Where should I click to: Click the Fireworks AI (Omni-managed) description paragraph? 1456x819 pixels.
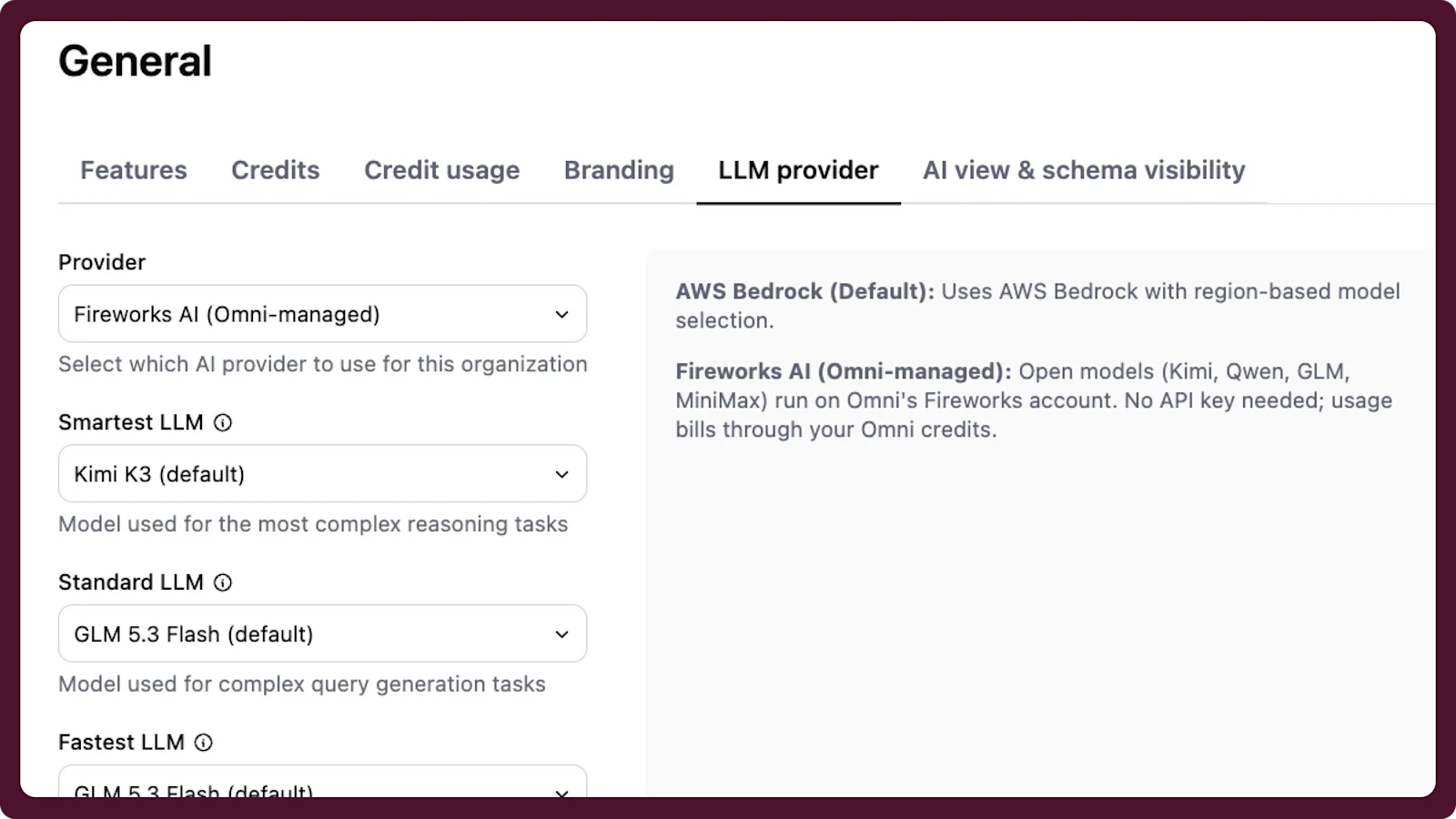(1034, 400)
